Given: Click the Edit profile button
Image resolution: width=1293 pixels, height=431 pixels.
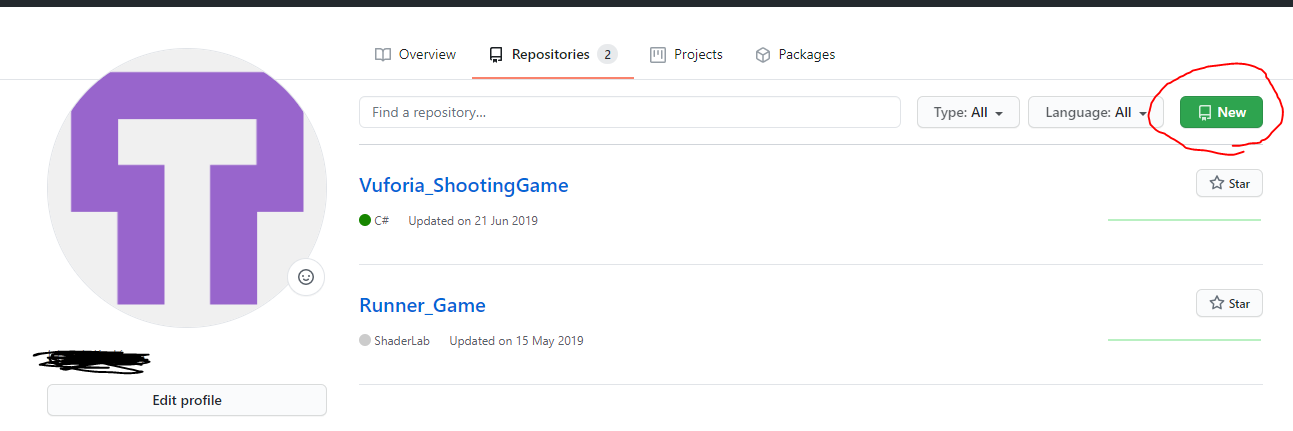Looking at the screenshot, I should tap(187, 400).
